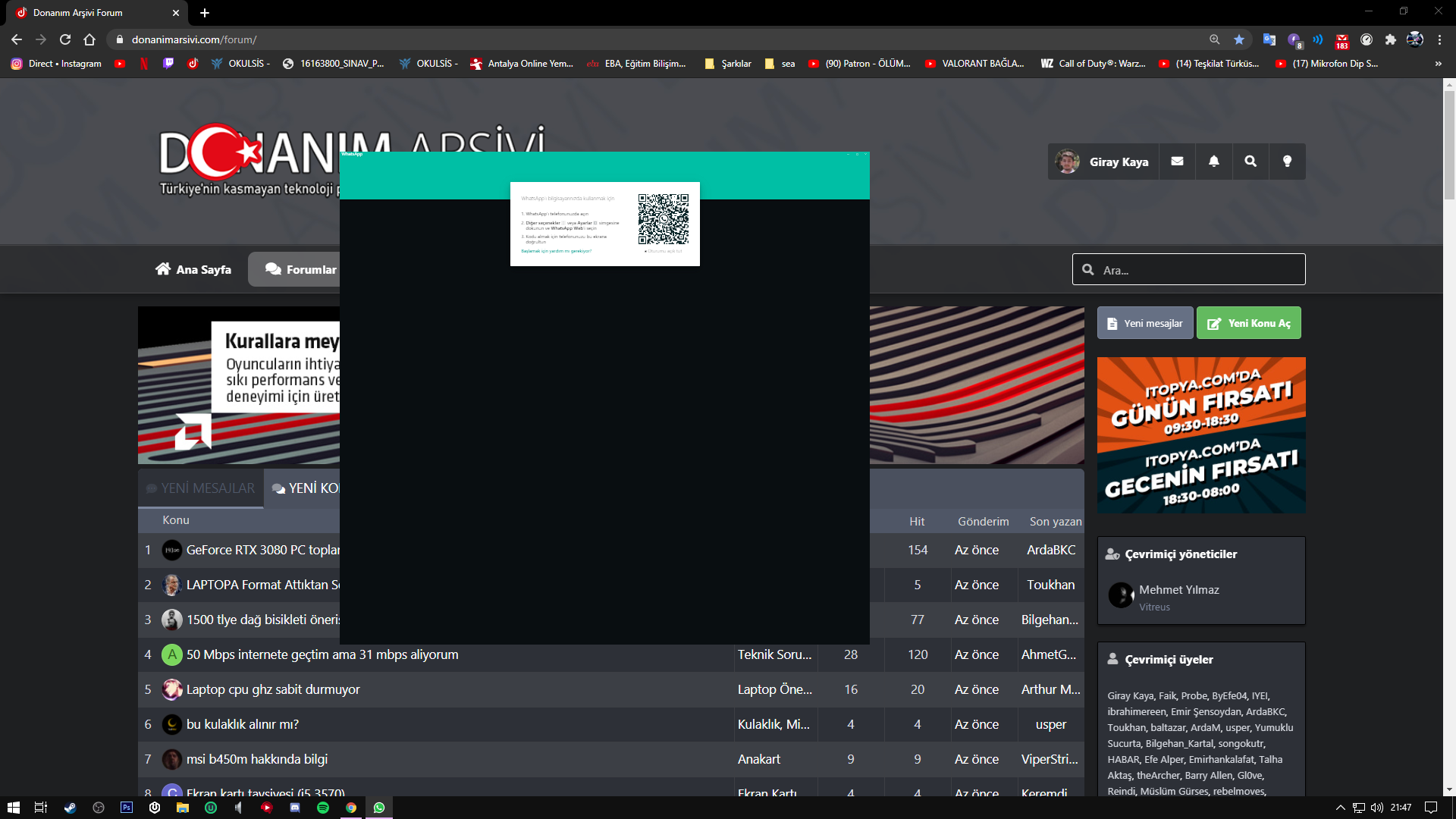This screenshot has height=819, width=1456.
Task: Switch to the YENİ MESAJLAR tab
Action: [201, 488]
